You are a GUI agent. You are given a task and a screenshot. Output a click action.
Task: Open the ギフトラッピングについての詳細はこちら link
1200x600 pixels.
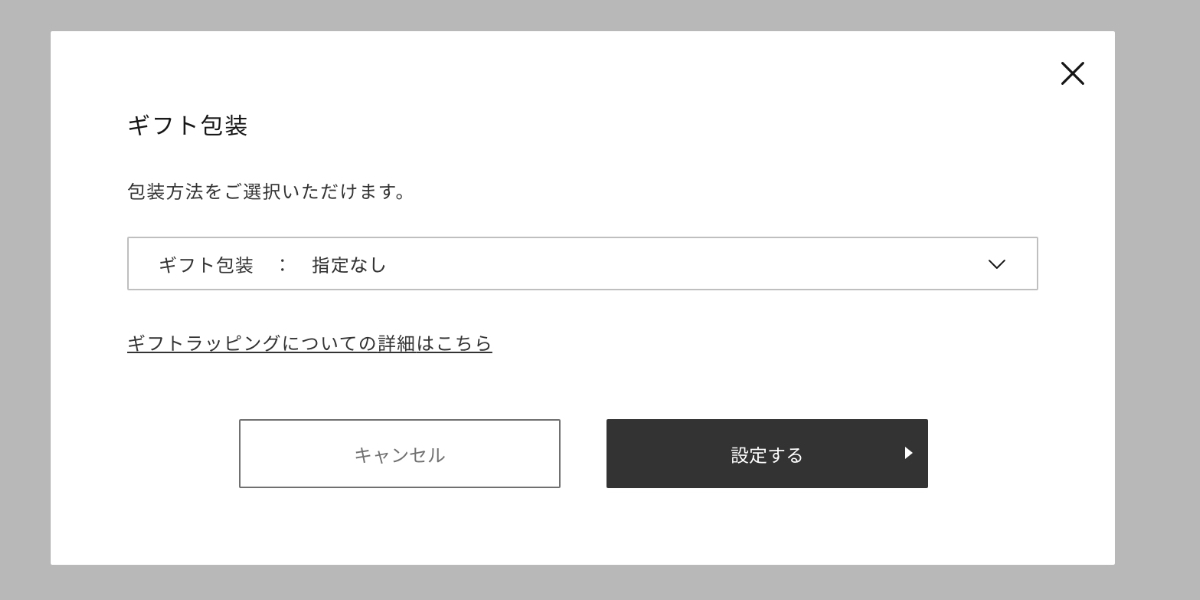(x=309, y=343)
